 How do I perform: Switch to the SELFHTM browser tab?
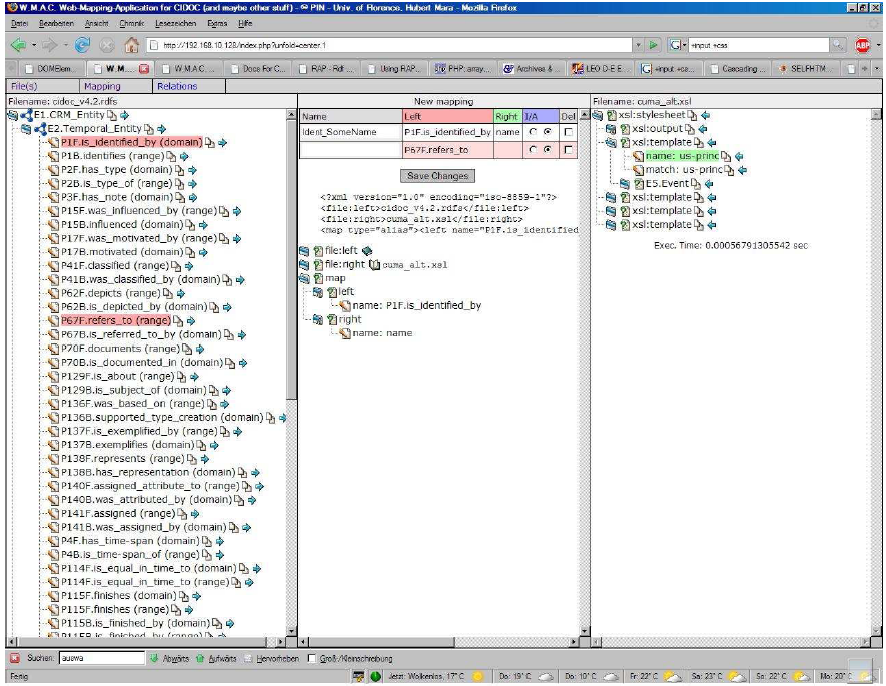tap(807, 68)
